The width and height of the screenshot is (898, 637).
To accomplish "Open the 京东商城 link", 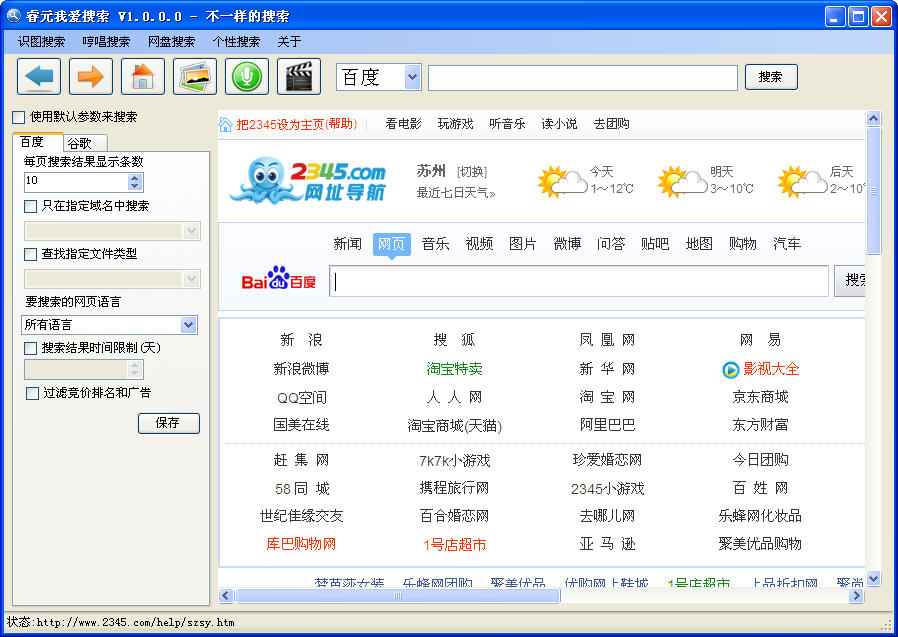I will pyautogui.click(x=761, y=397).
